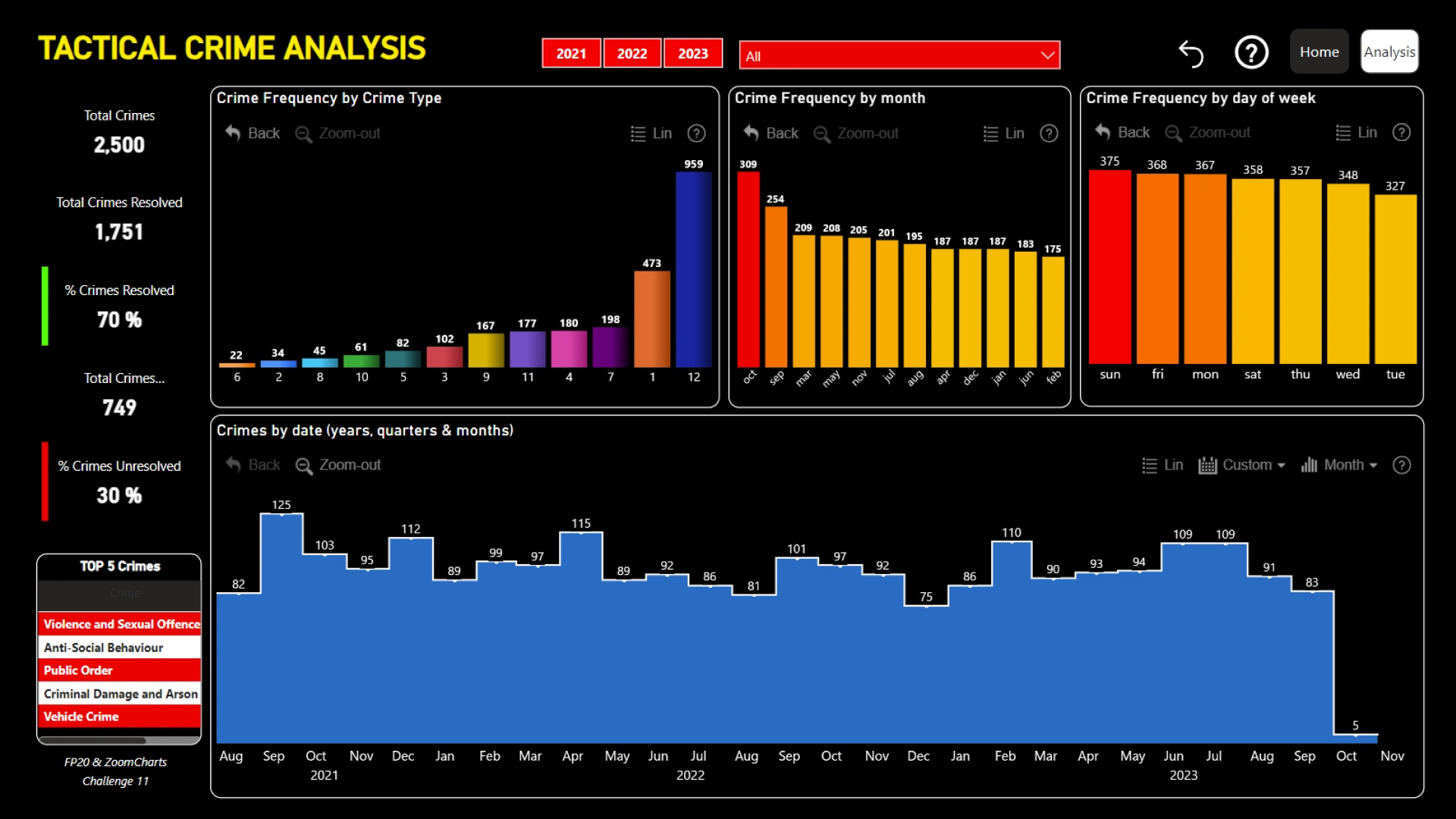The image size is (1456, 819).
Task: Click Back icon in Crimes by date chart
Action: pos(253,465)
